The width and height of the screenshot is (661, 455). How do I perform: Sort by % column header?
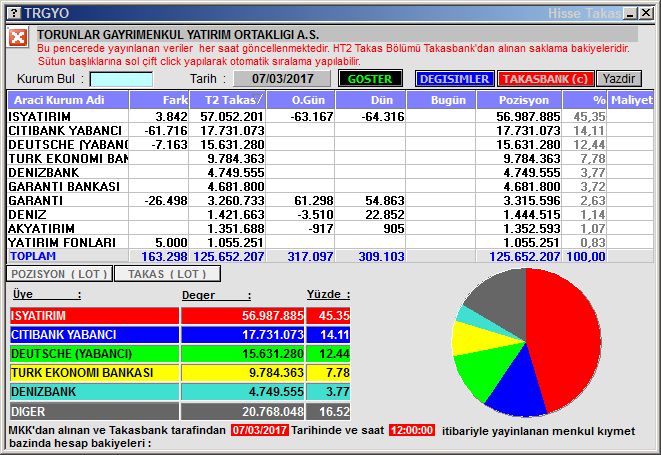click(585, 100)
